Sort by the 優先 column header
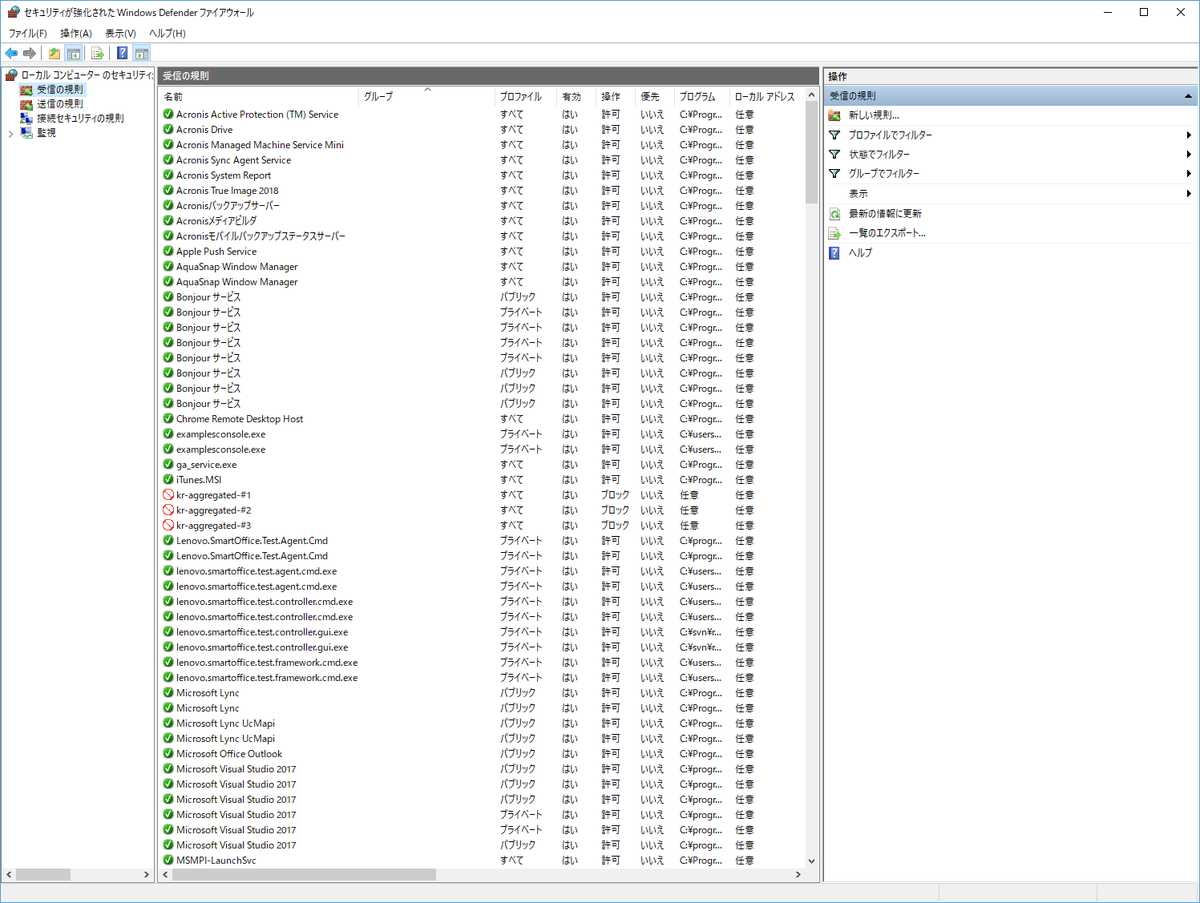Viewport: 1200px width, 903px height. (655, 97)
